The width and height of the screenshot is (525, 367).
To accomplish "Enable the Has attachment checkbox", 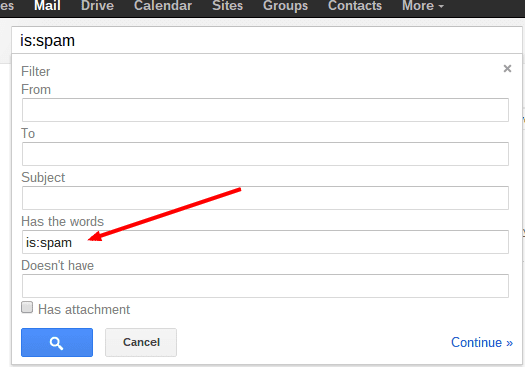I will click(x=27, y=307).
